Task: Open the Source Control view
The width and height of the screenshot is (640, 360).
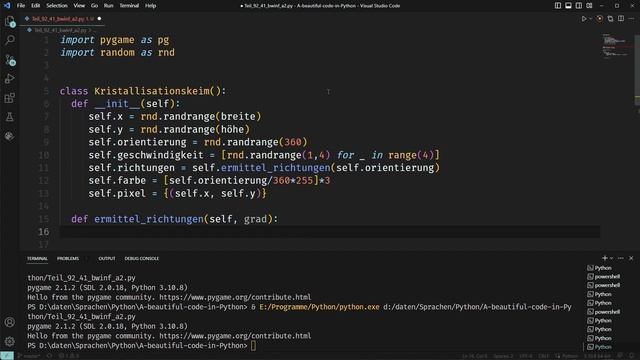Action: 10,60
